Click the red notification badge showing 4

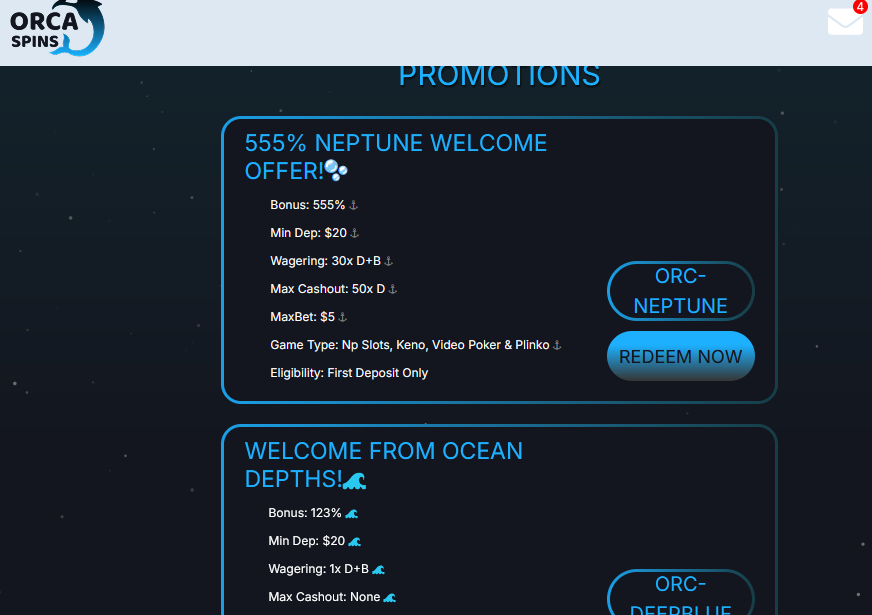pos(860,6)
